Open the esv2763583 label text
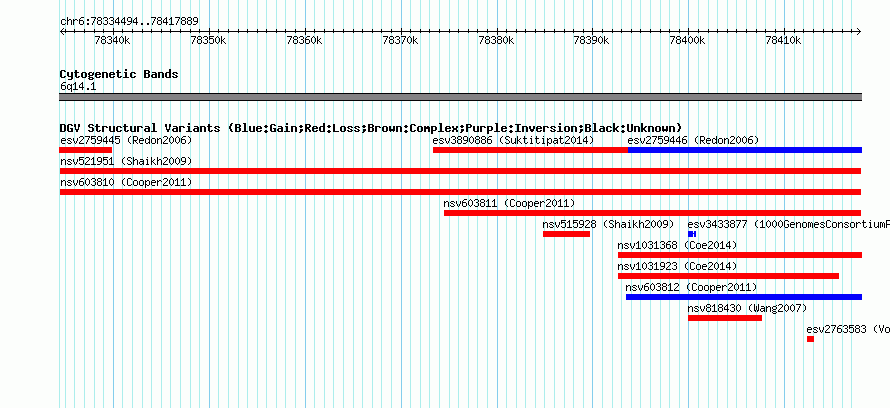Screen dimensions: 890x408 pyautogui.click(x=848, y=329)
